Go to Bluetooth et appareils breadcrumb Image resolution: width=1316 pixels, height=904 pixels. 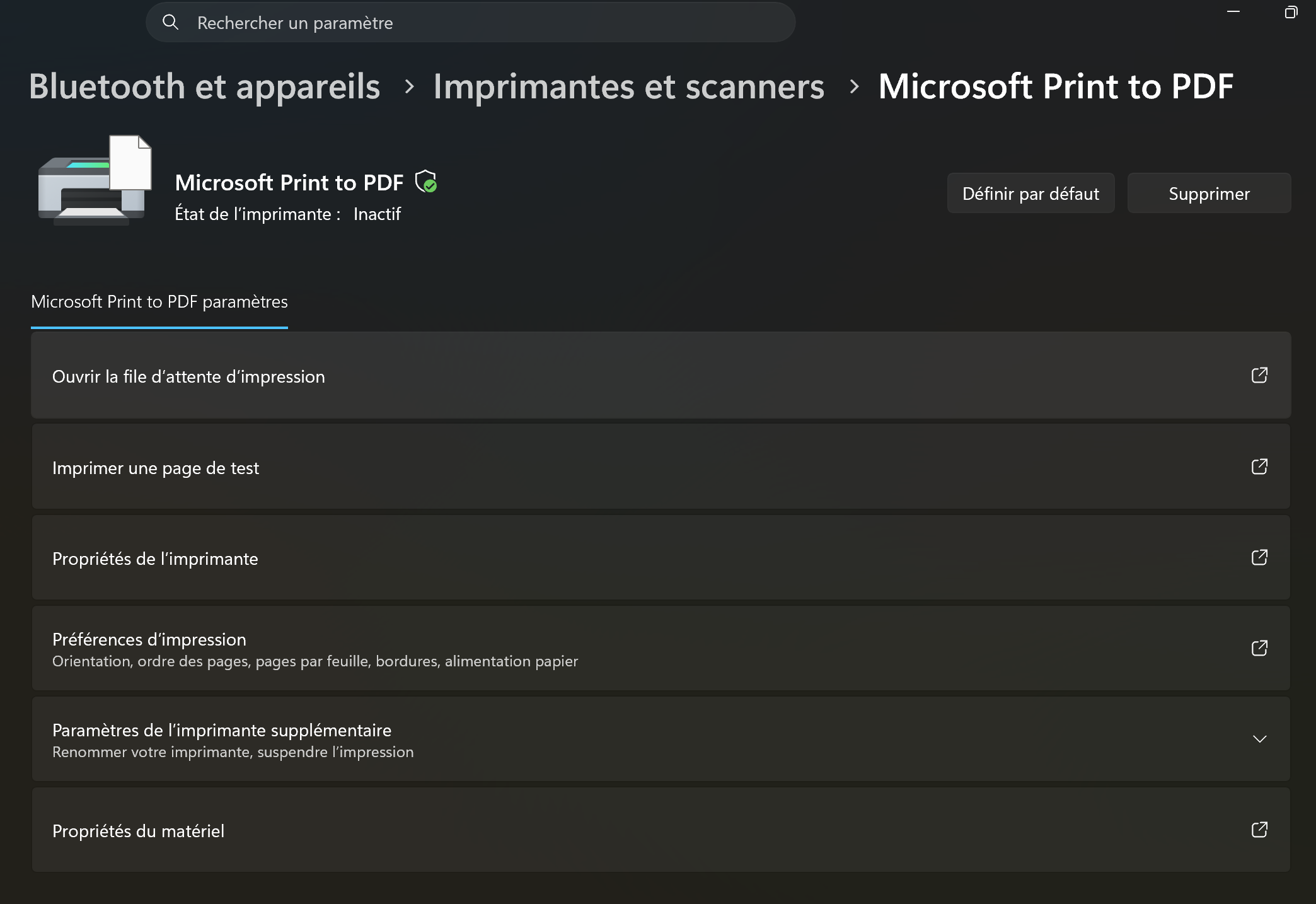(x=204, y=86)
